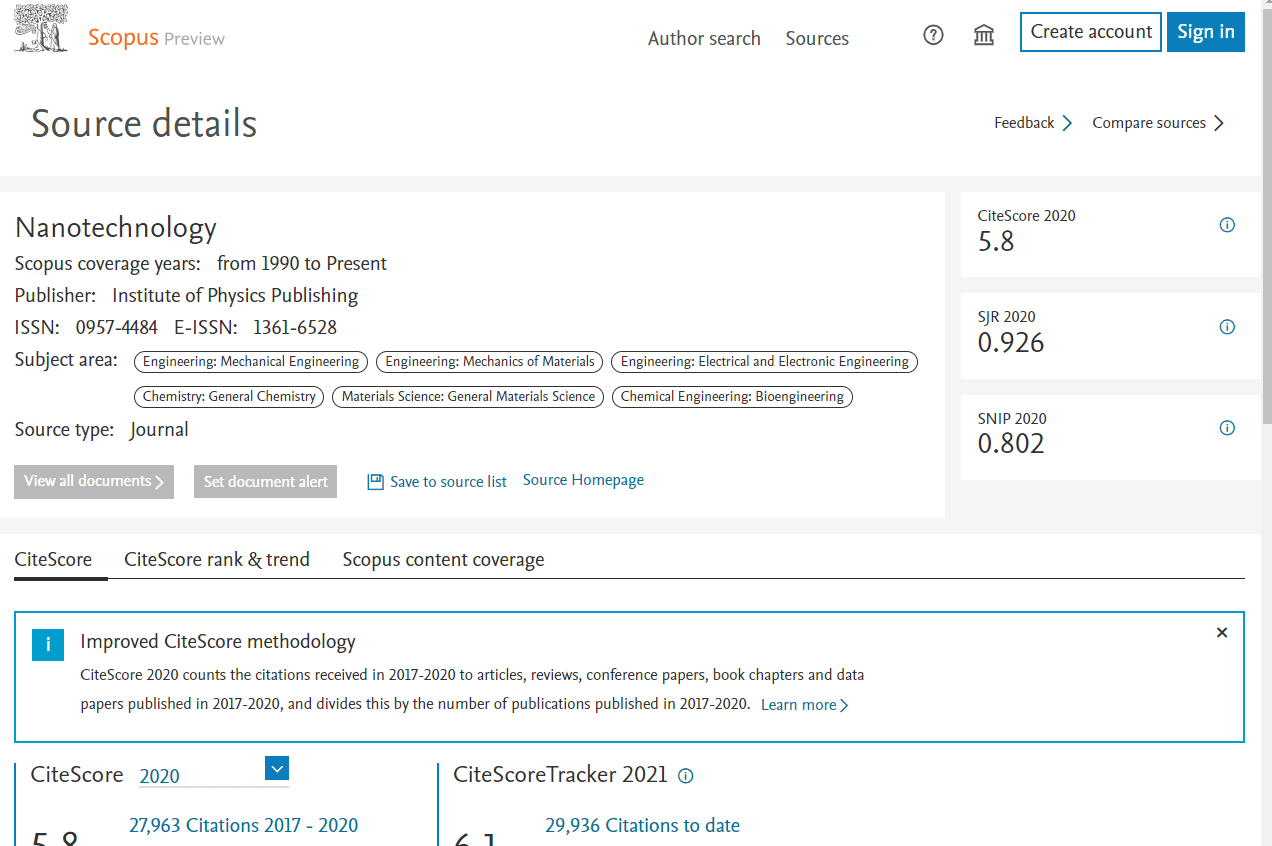Click Institute of Physics Publishing text

tap(235, 296)
